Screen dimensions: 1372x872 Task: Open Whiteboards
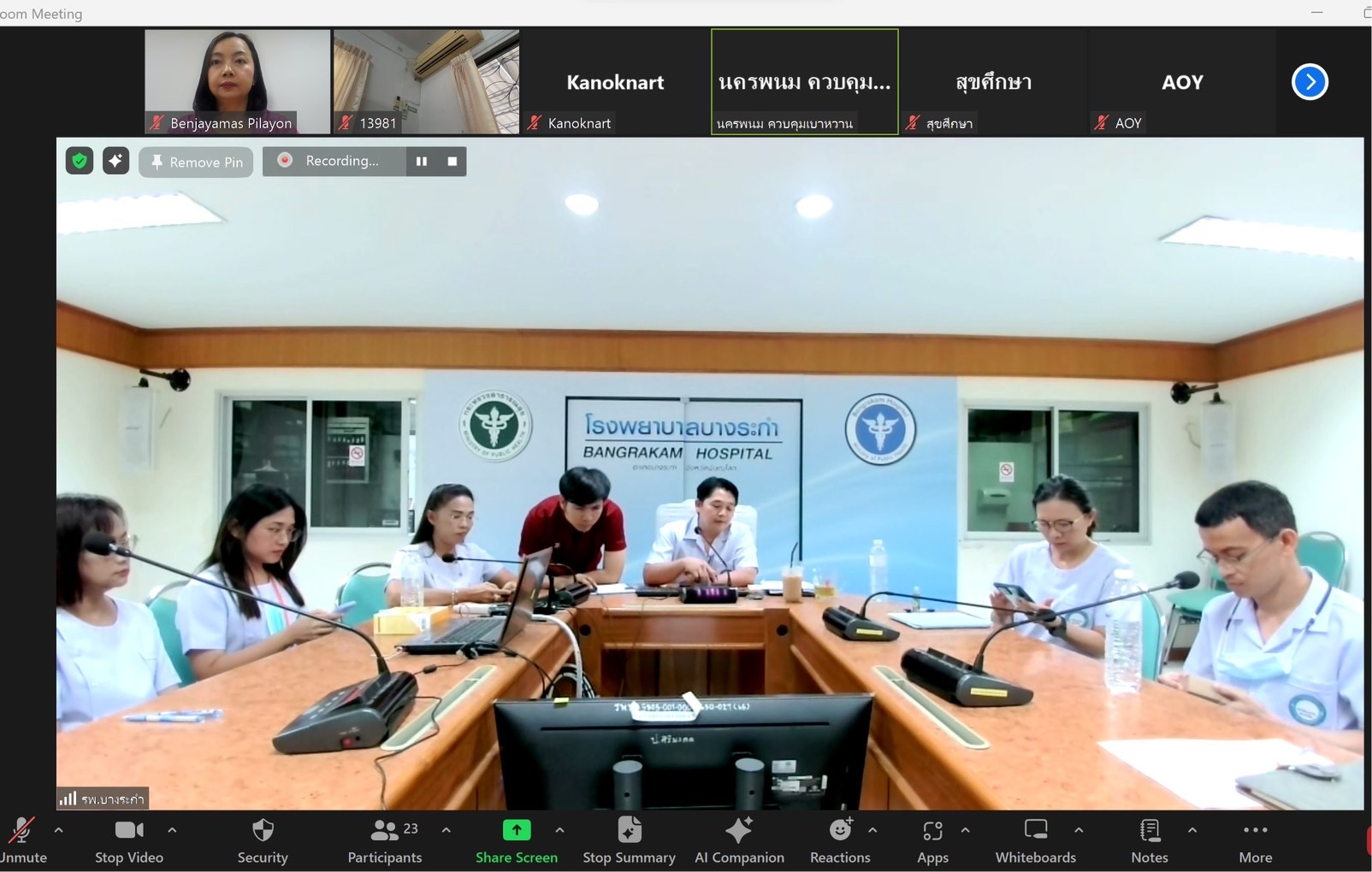1035,840
